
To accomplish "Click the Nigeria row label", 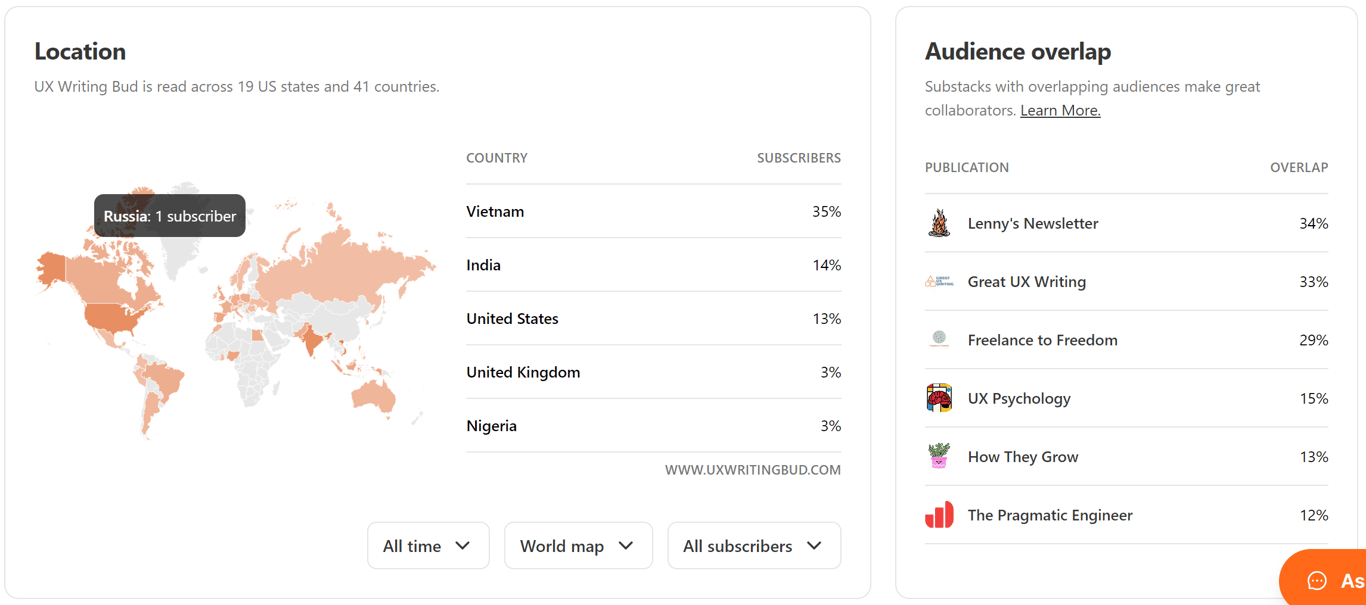I will tap(491, 426).
